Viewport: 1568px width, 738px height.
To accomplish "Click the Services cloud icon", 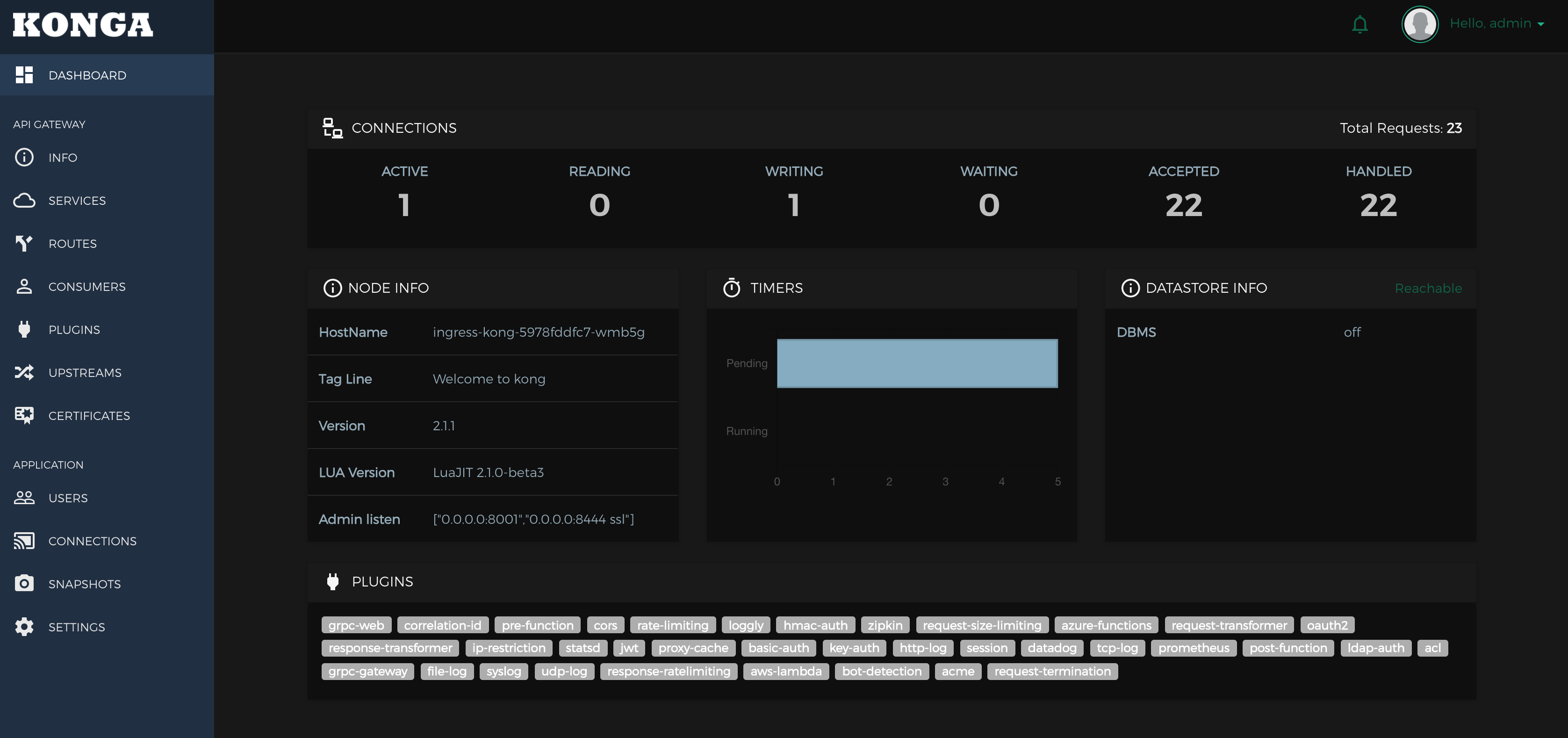I will pyautogui.click(x=24, y=200).
